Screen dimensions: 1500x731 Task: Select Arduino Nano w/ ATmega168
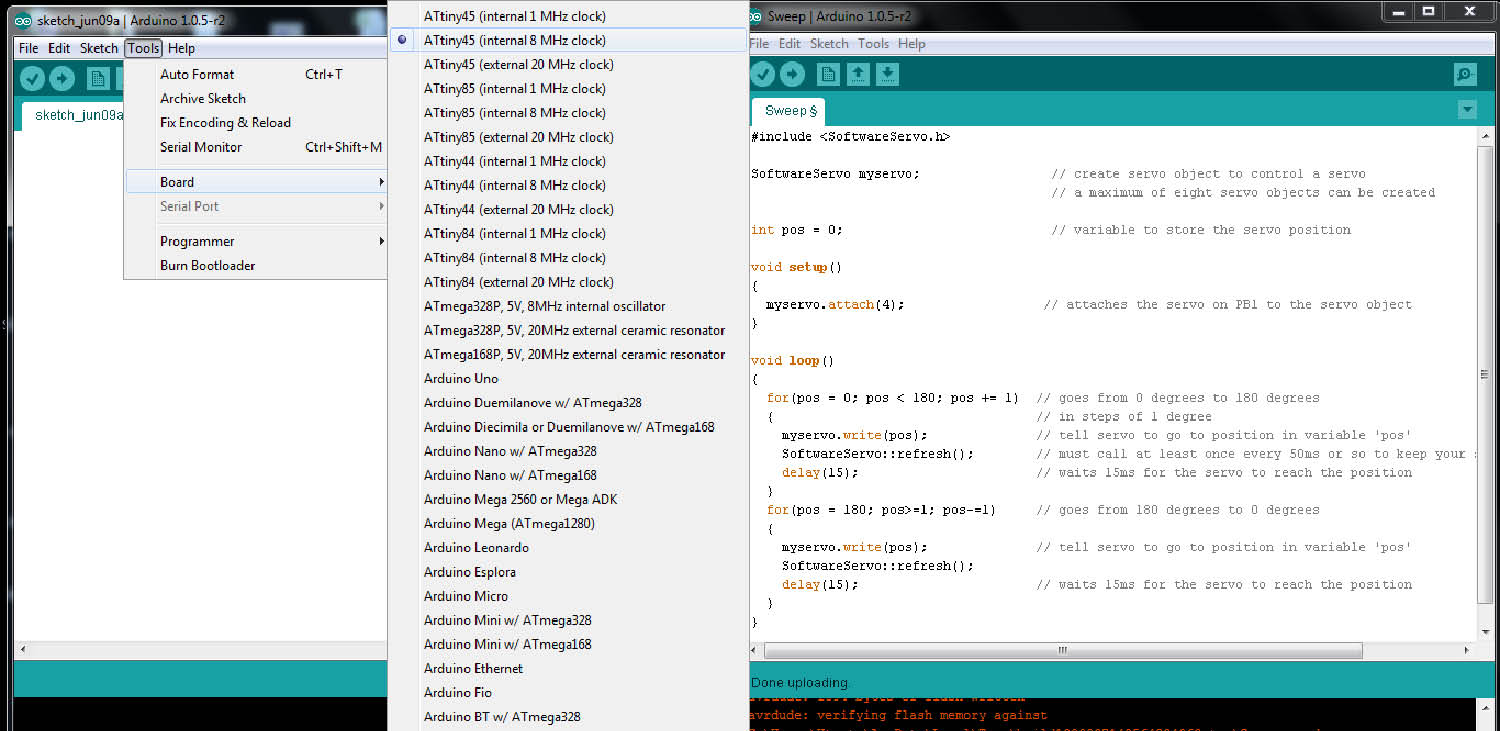(568, 475)
